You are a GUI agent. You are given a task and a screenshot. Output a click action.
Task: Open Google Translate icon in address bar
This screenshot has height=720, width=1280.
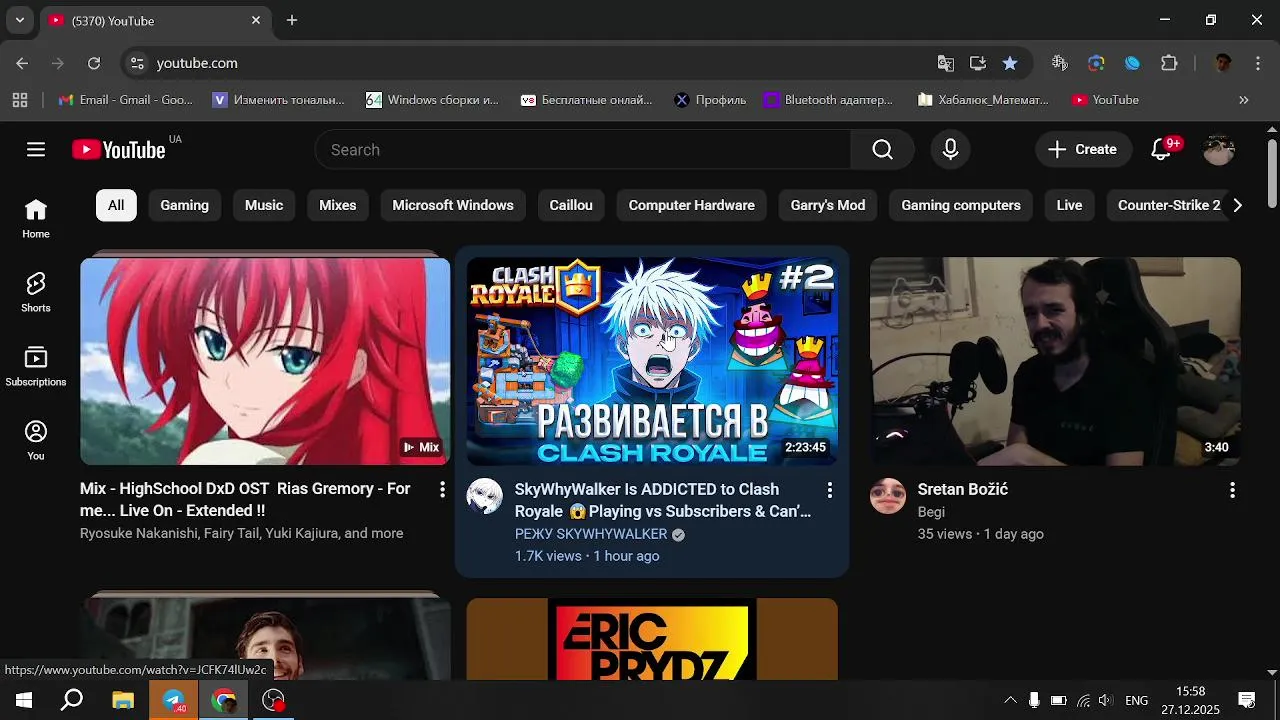tap(946, 63)
